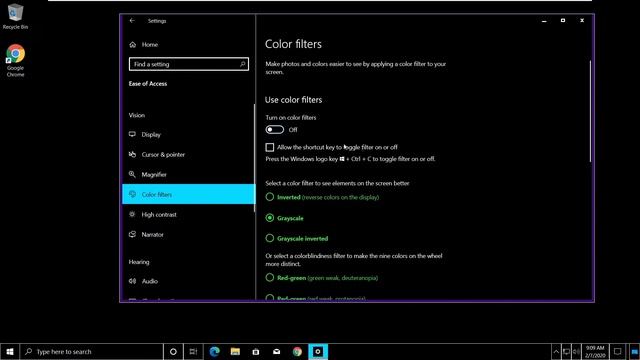This screenshot has width=640, height=360.
Task: Click the 'Use color filters' heading
Action: tap(293, 100)
